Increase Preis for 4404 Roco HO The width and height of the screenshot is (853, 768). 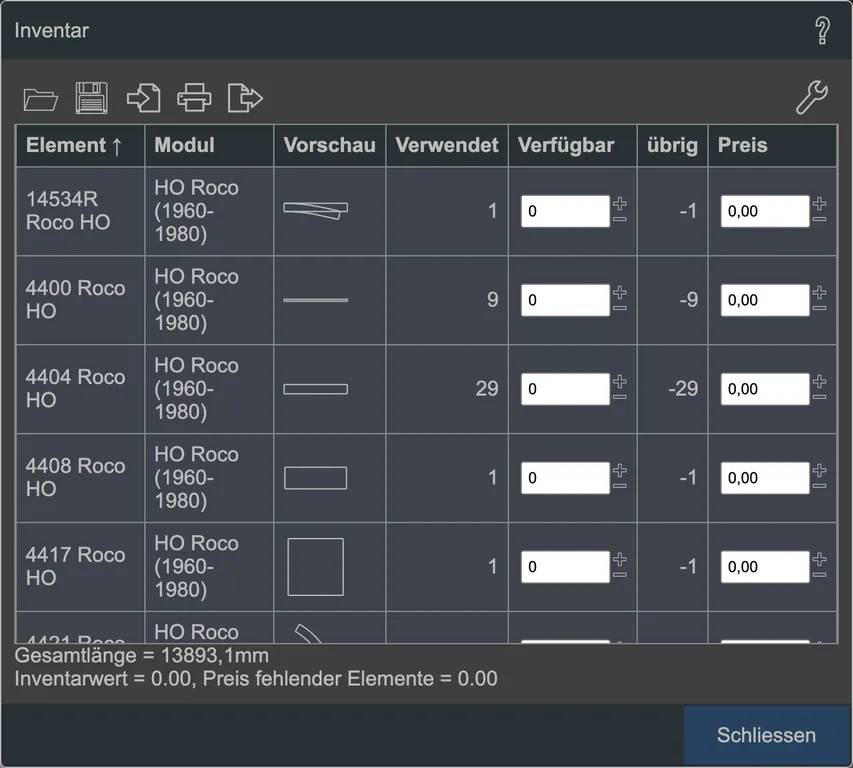pos(819,381)
